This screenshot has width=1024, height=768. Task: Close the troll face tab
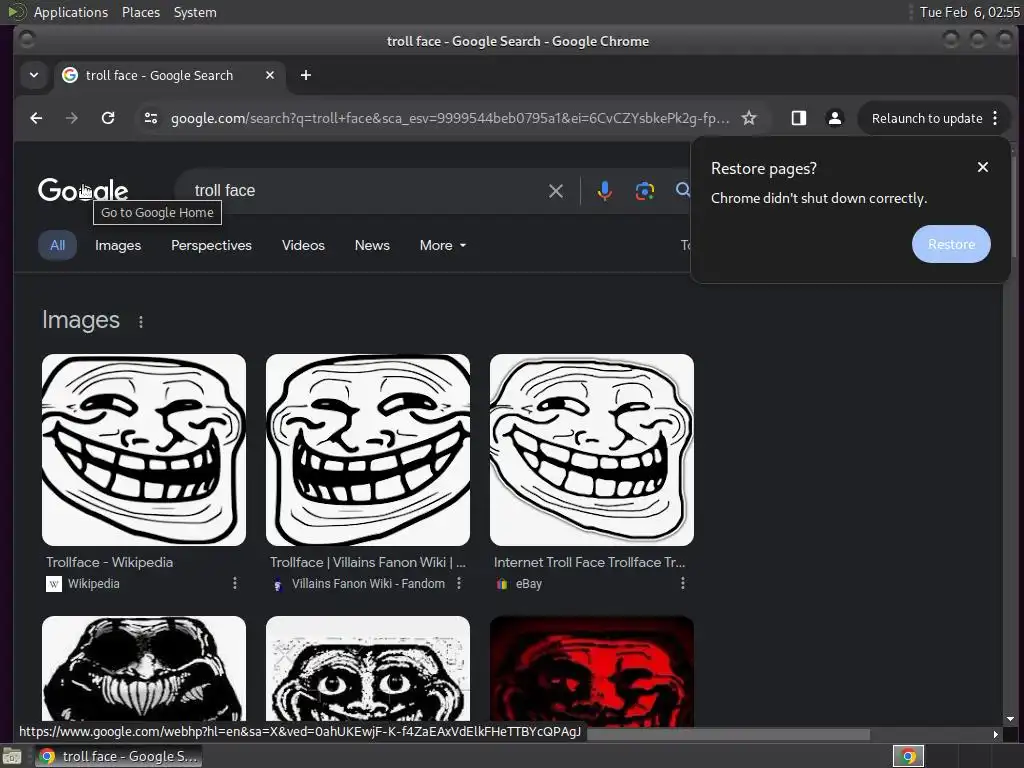(x=270, y=75)
